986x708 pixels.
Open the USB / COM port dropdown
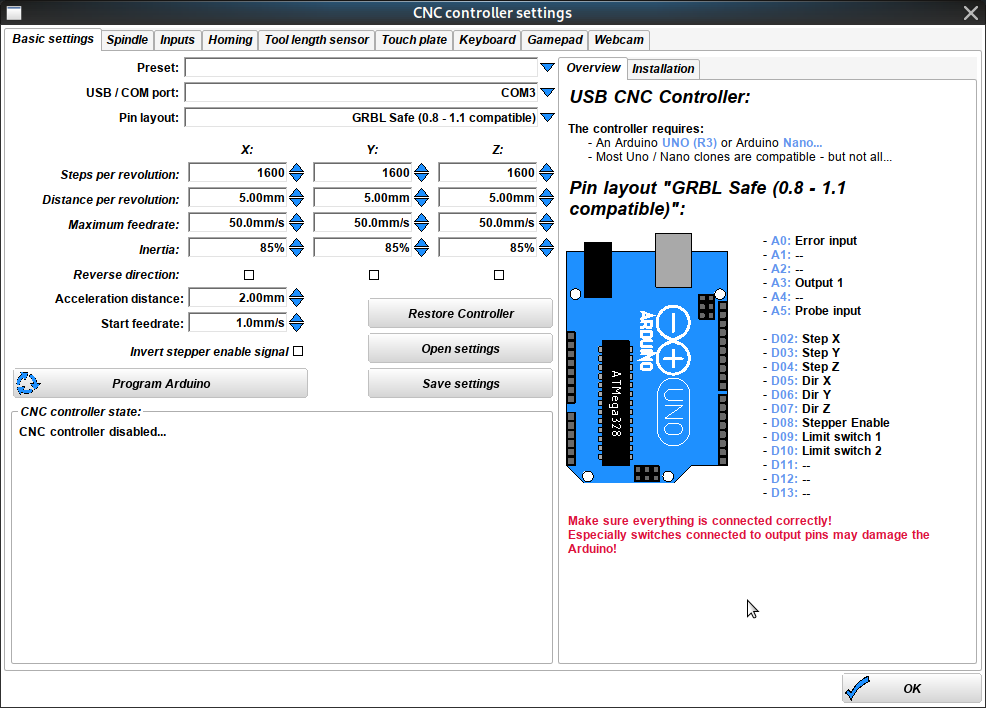tap(547, 93)
